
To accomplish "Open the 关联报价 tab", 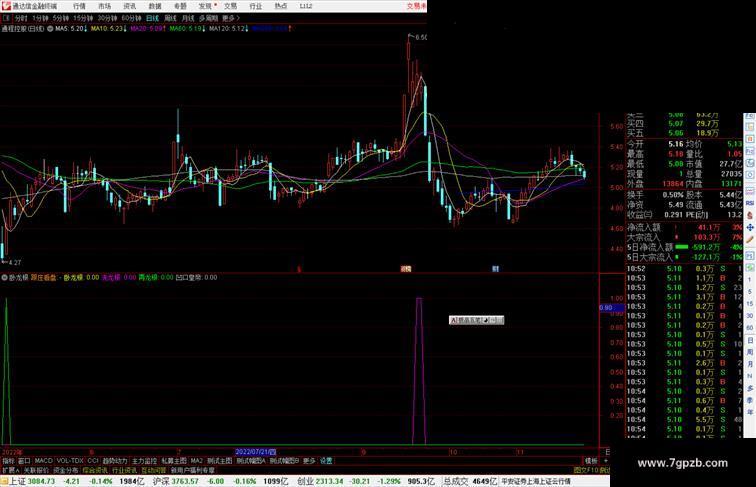I will point(36,470).
